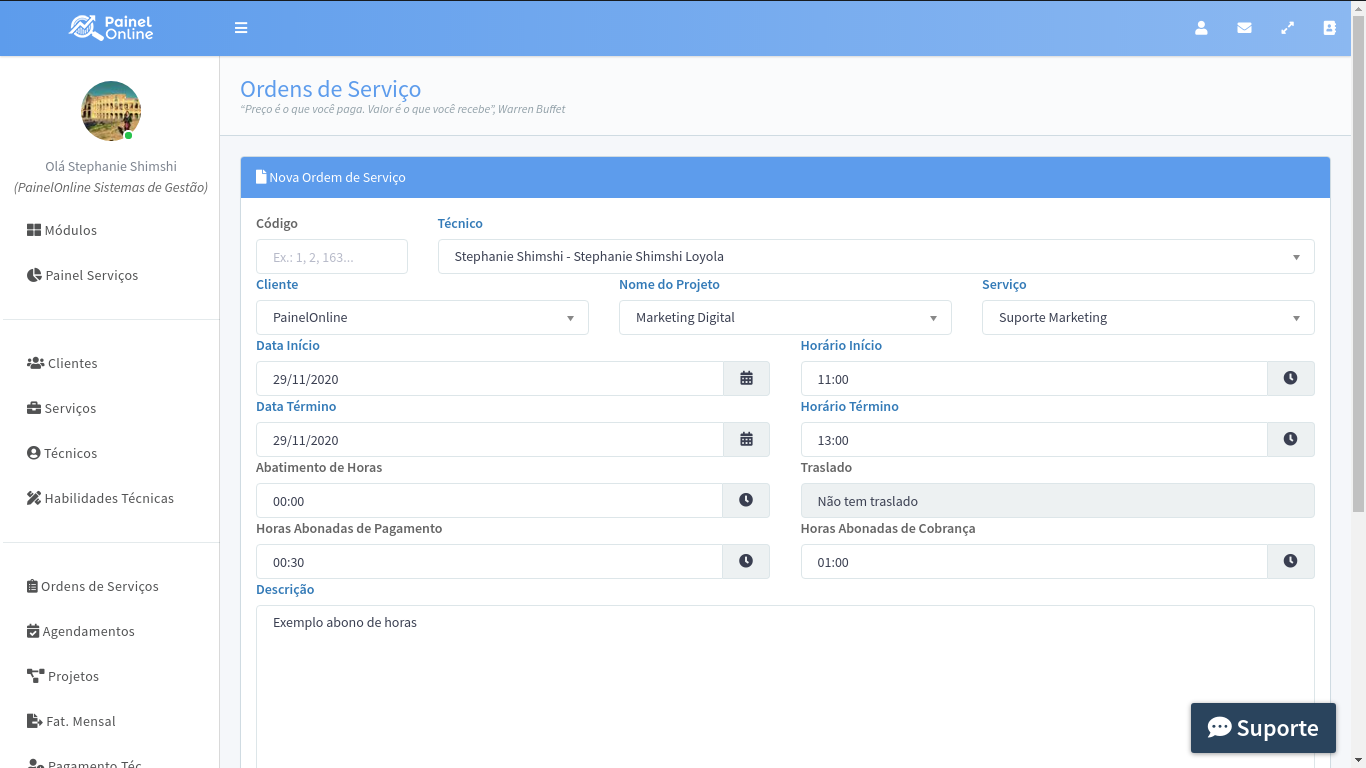1366x768 pixels.
Task: Click the Projetos diagram icon in sidebar
Action: (x=35, y=676)
